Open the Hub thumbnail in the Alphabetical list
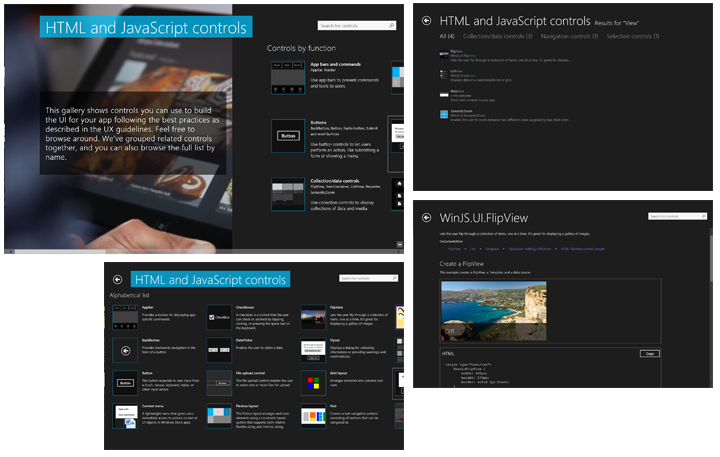 click(x=313, y=416)
